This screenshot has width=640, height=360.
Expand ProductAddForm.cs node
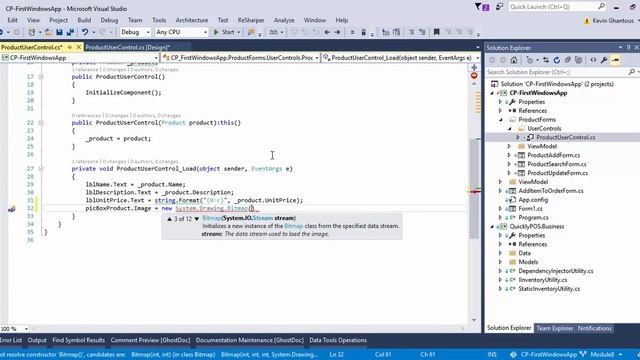pos(509,155)
